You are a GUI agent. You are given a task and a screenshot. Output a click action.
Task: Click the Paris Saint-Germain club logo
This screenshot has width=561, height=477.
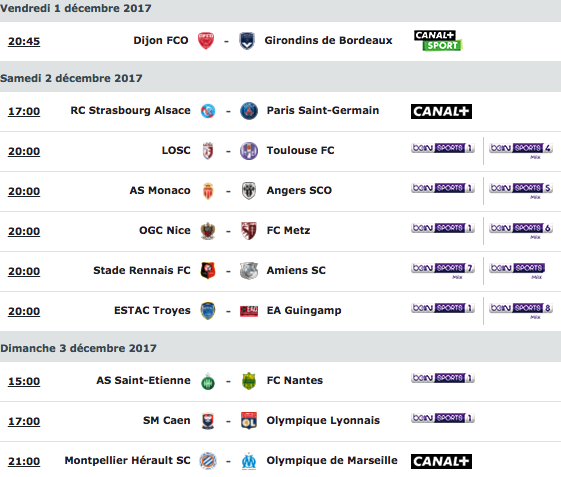(249, 111)
